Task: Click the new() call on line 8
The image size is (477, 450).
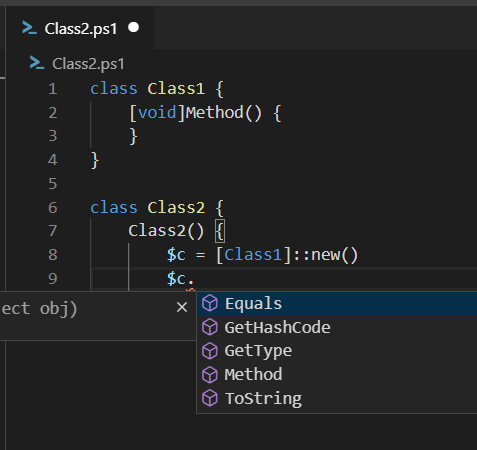Action: (x=334, y=255)
